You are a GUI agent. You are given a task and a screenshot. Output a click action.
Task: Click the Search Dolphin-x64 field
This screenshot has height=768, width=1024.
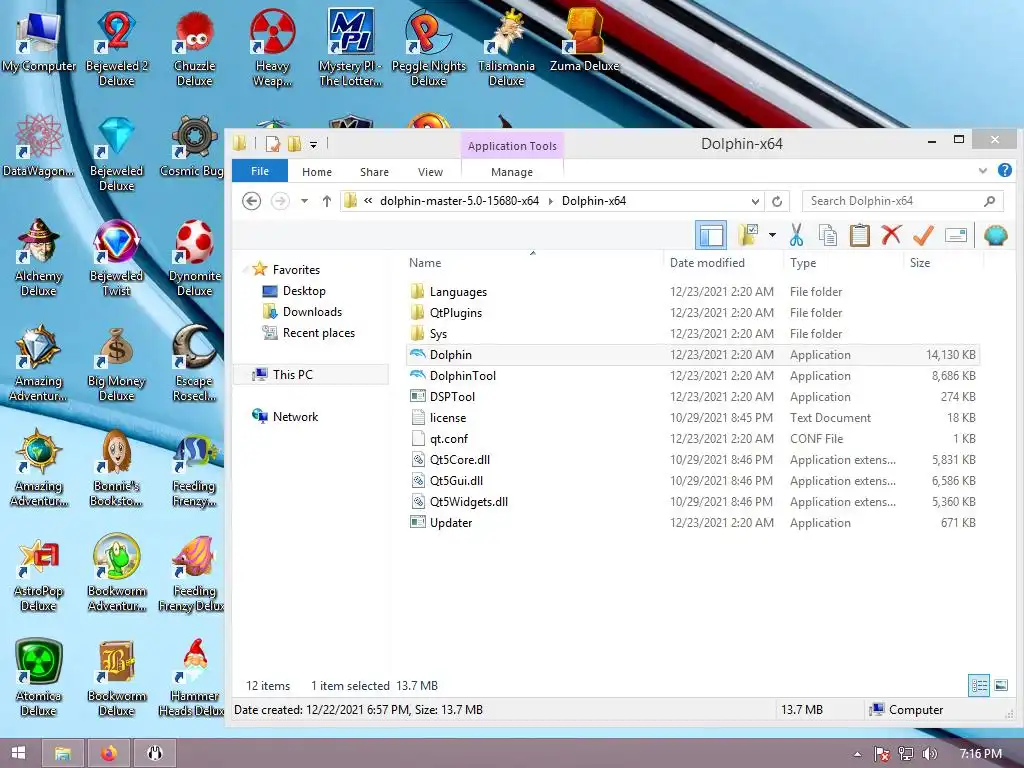[903, 201]
